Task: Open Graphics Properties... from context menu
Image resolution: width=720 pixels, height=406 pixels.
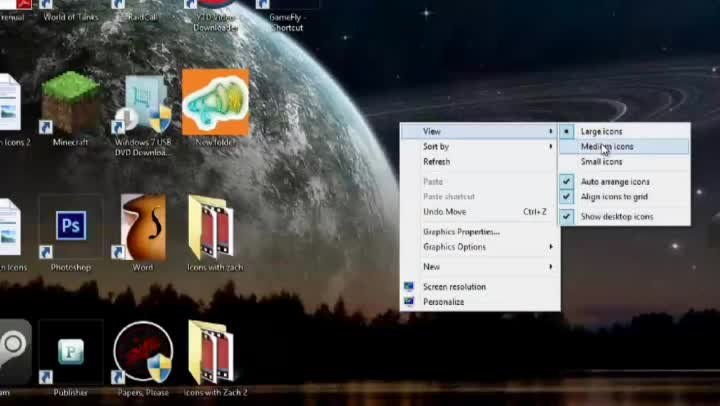Action: pyautogui.click(x=480, y=231)
